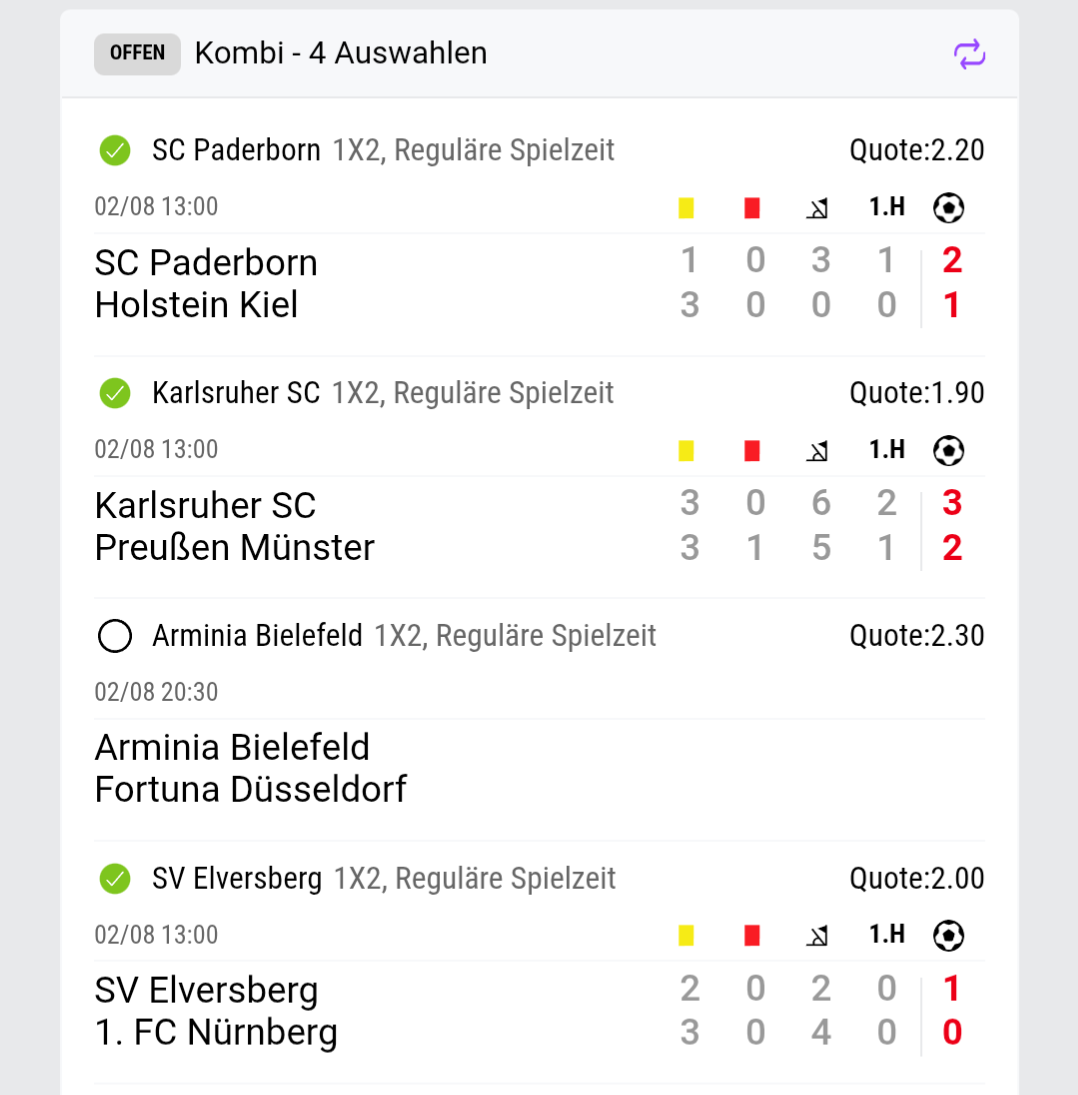Click the yellow card icon in Paderborn match
This screenshot has height=1095, width=1078.
point(686,208)
